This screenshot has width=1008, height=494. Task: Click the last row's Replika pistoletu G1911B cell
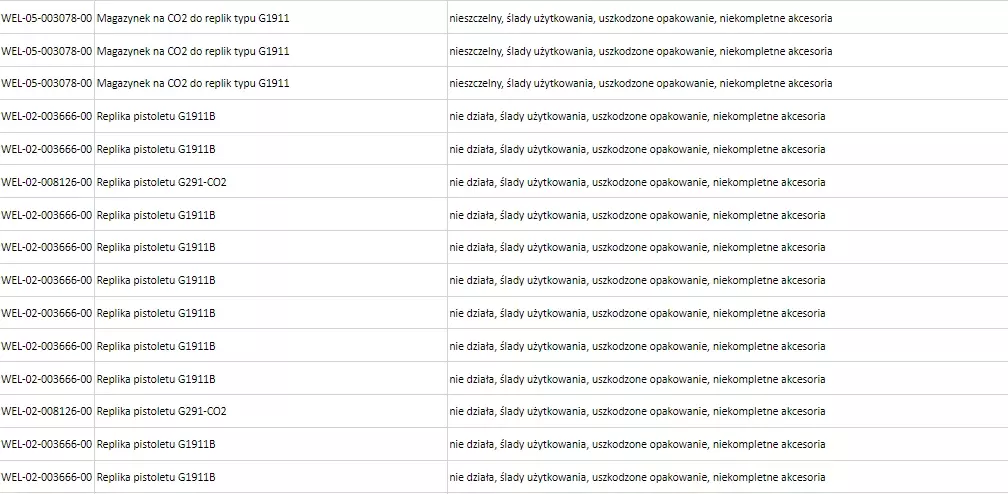156,477
